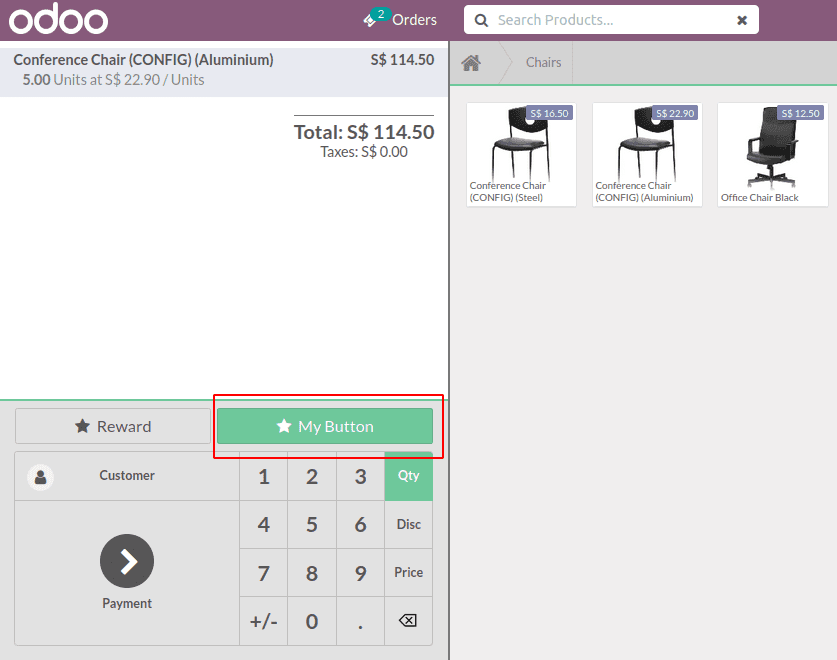
Task: Activate Qty mode on numpad
Action: pos(408,476)
